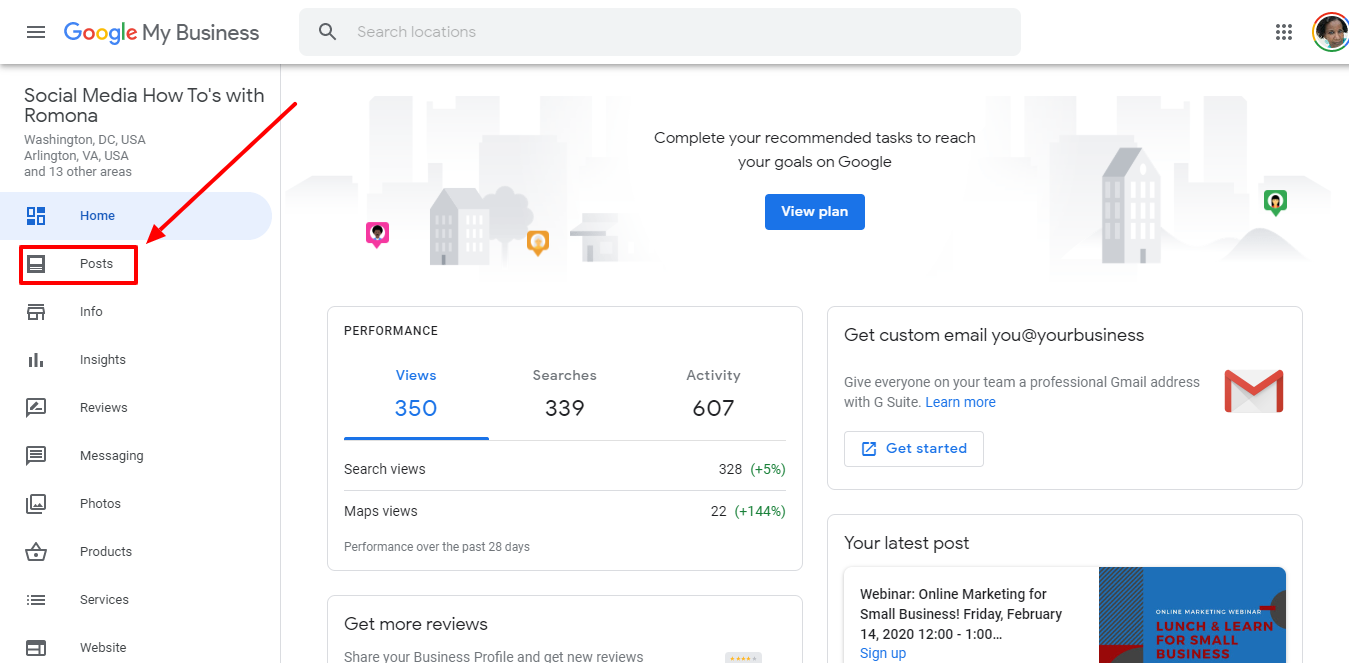Click the Home dashboard icon
The image size is (1349, 663).
click(36, 216)
